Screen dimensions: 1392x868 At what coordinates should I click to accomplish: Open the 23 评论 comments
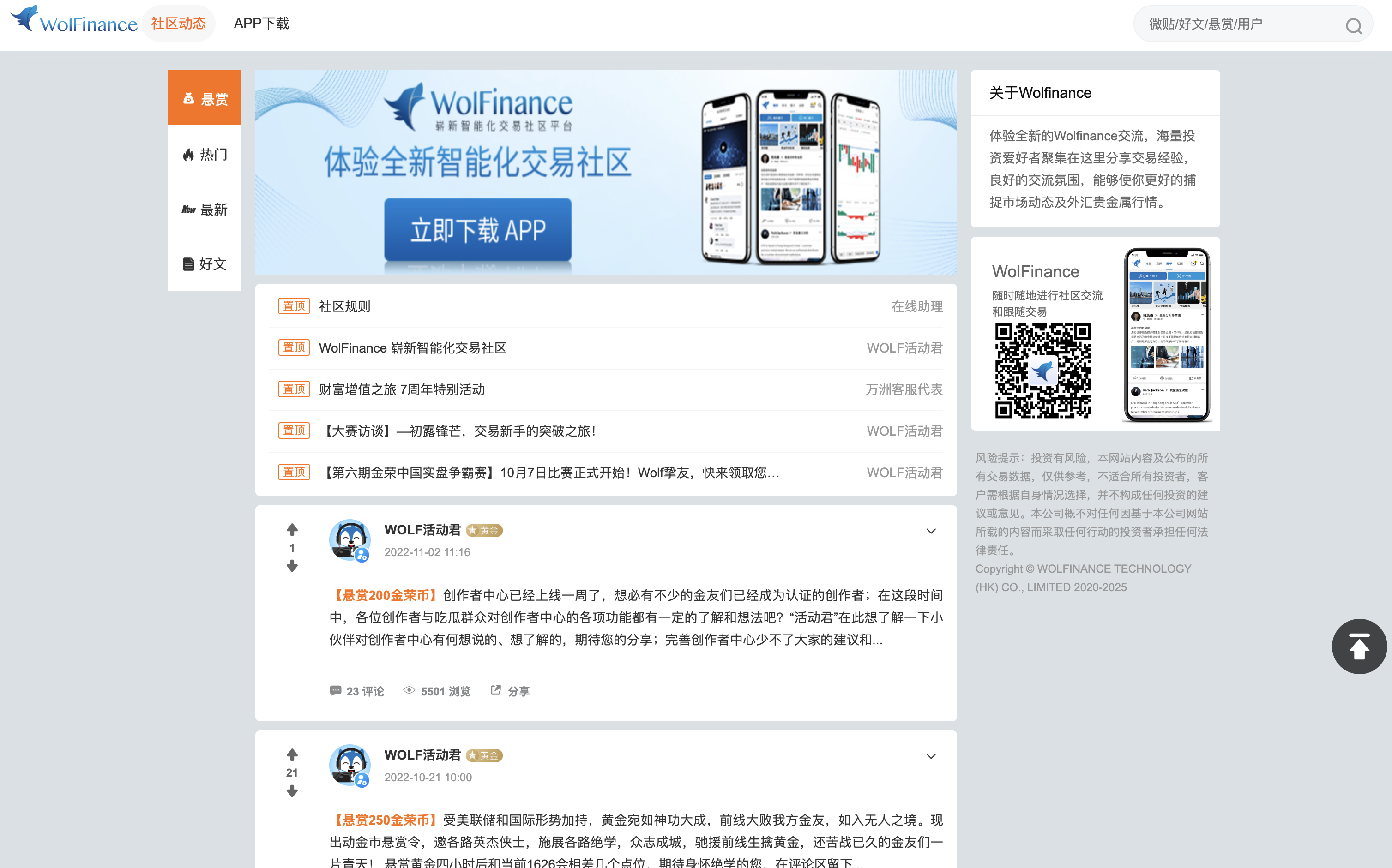pos(356,691)
